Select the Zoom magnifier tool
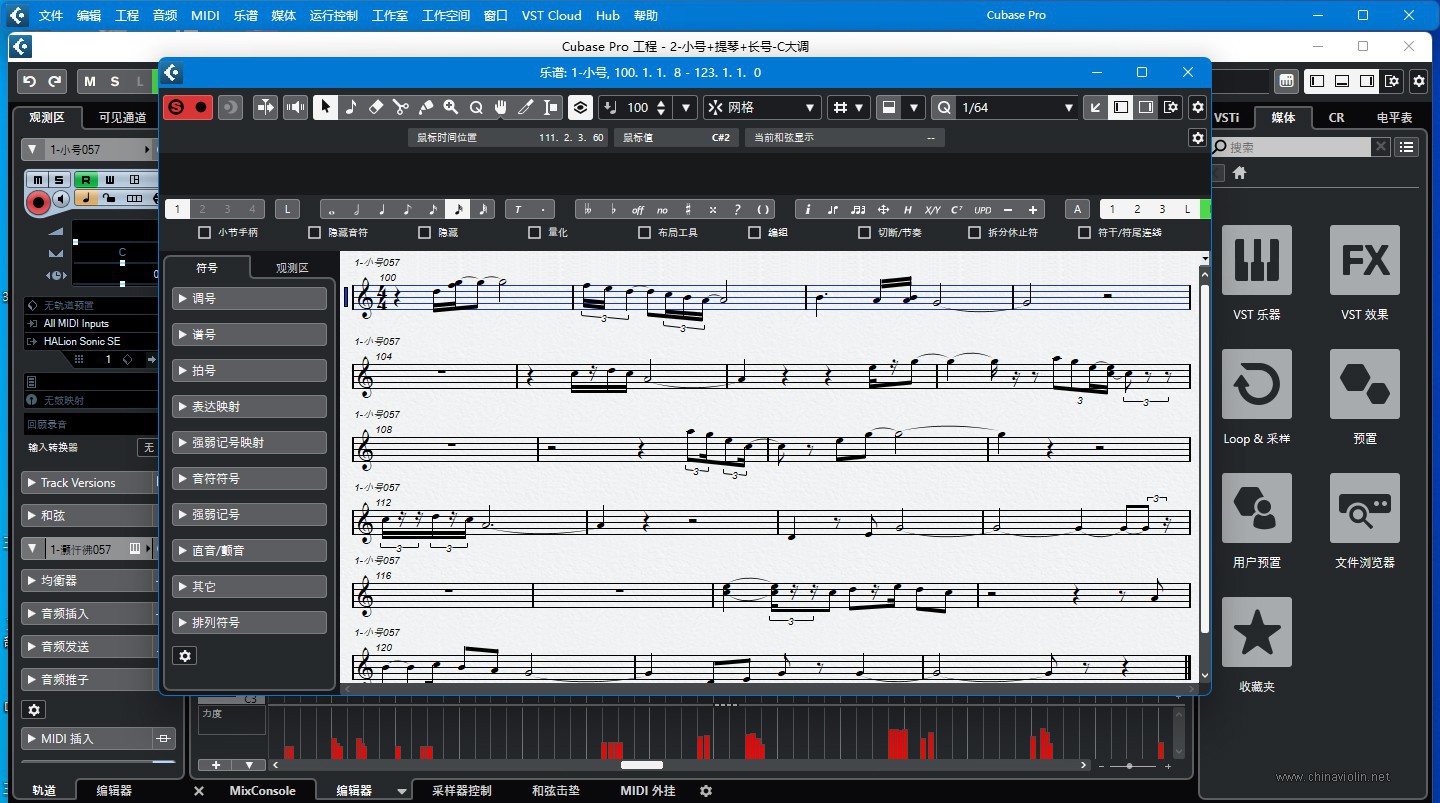1440x803 pixels. (x=451, y=107)
